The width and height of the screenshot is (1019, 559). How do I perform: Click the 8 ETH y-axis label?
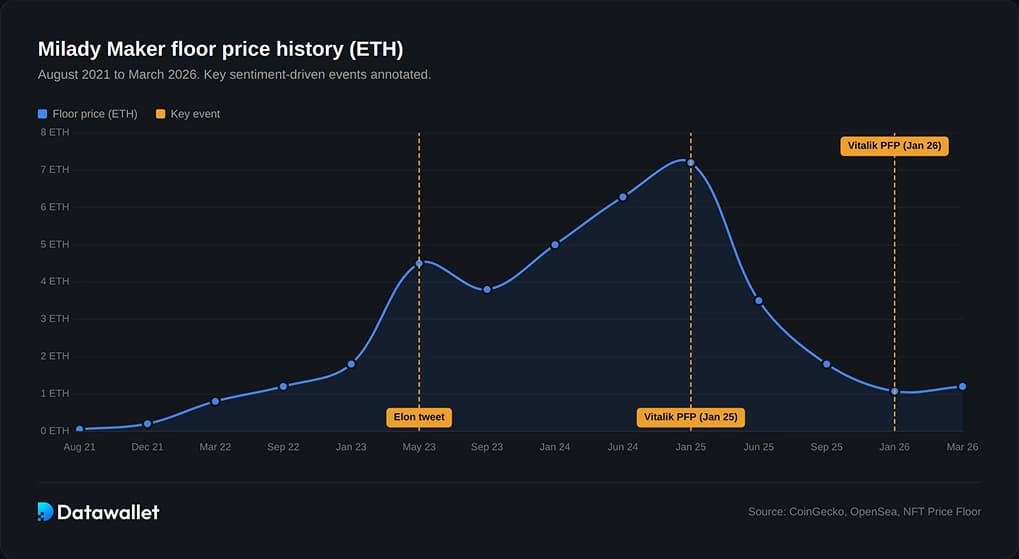(55, 132)
